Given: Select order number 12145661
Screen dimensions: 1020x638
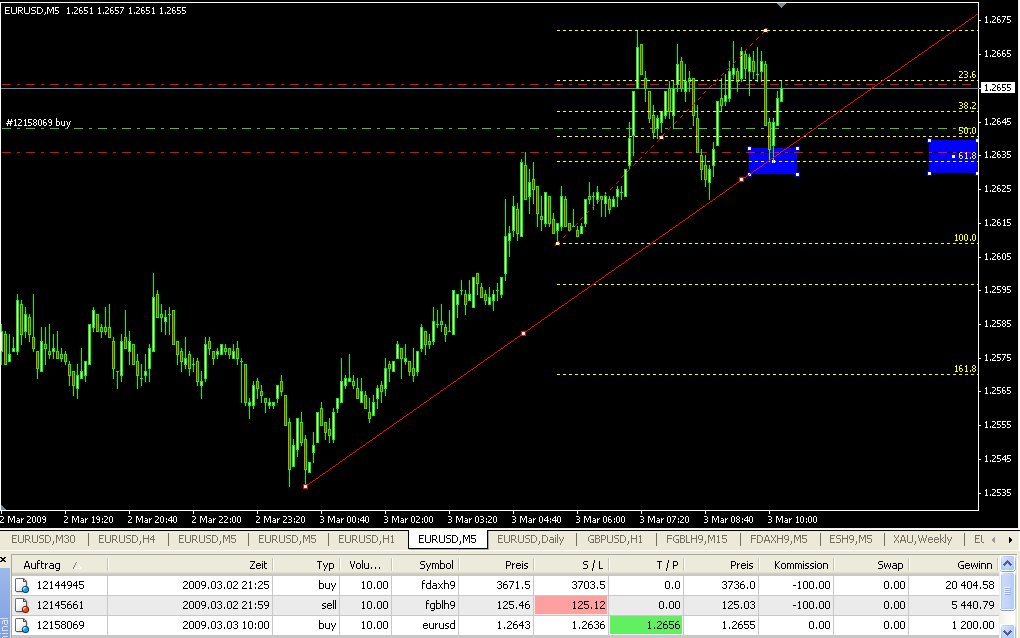Looking at the screenshot, I should click(x=60, y=605).
